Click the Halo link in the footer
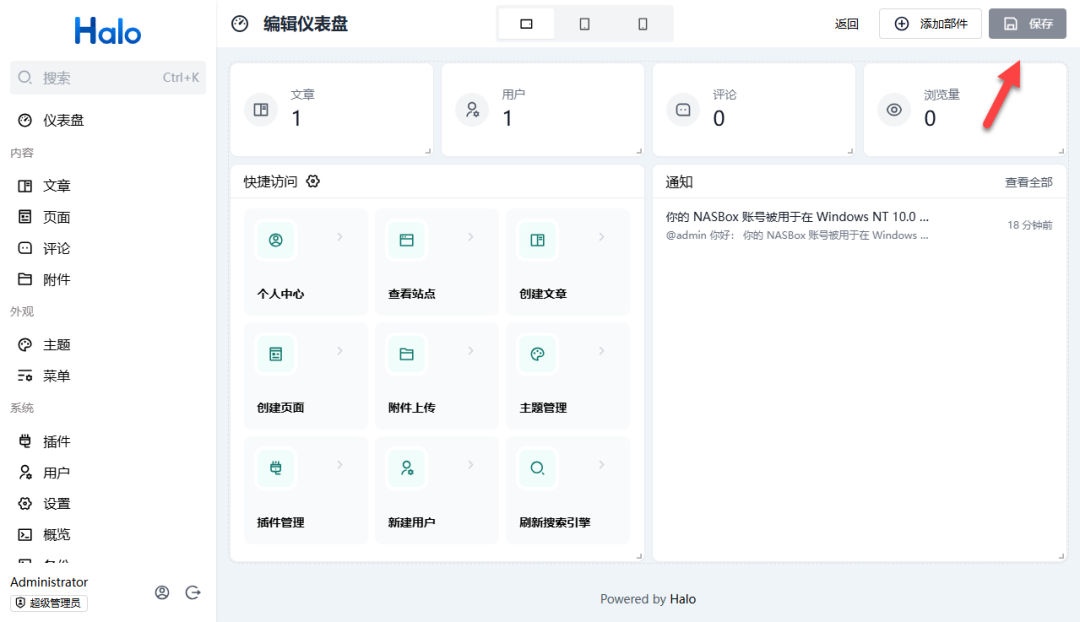1080x622 pixels. point(683,599)
